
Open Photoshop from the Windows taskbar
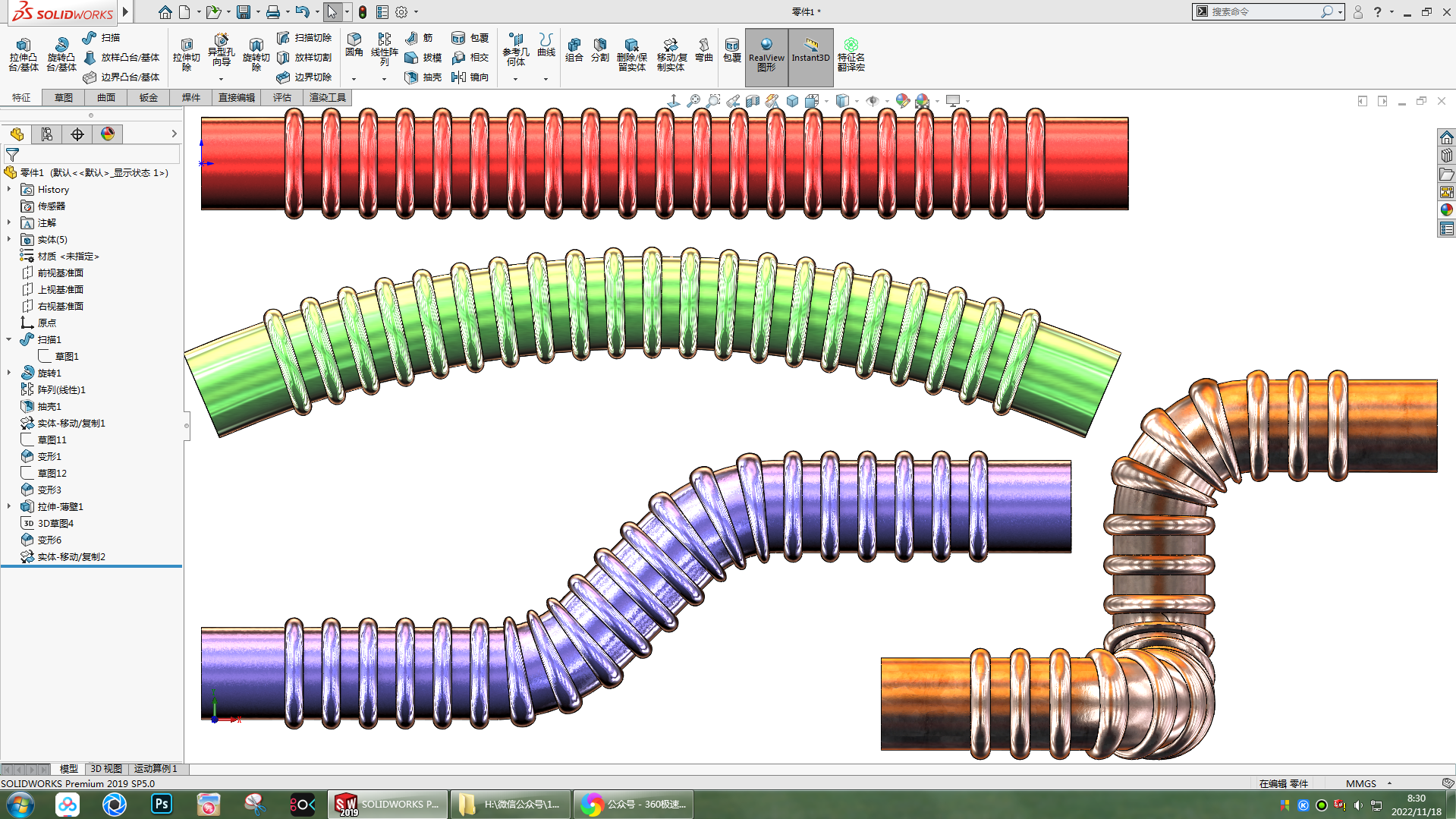coord(162,804)
